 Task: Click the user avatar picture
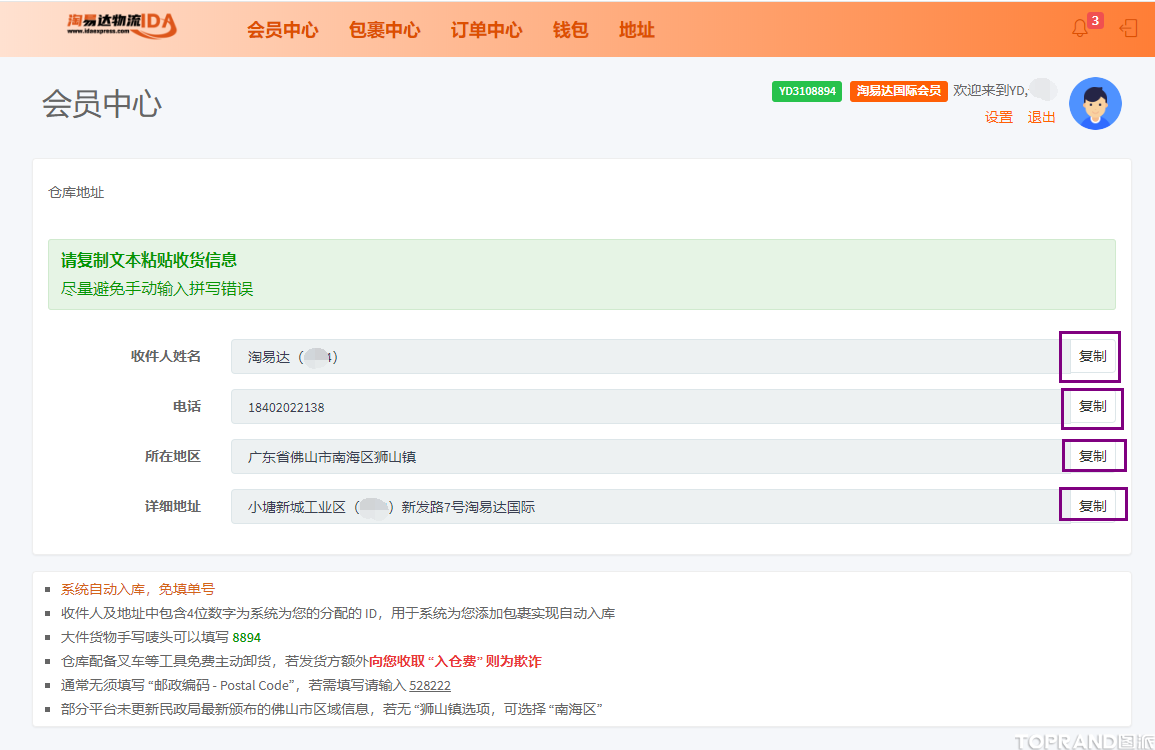pos(1095,104)
